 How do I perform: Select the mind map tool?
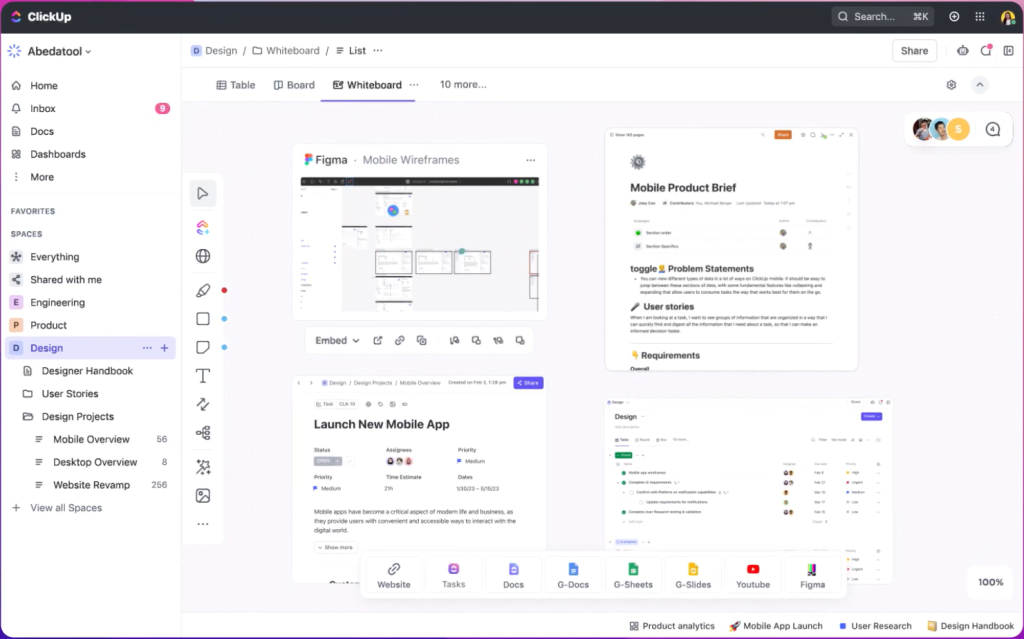[203, 433]
